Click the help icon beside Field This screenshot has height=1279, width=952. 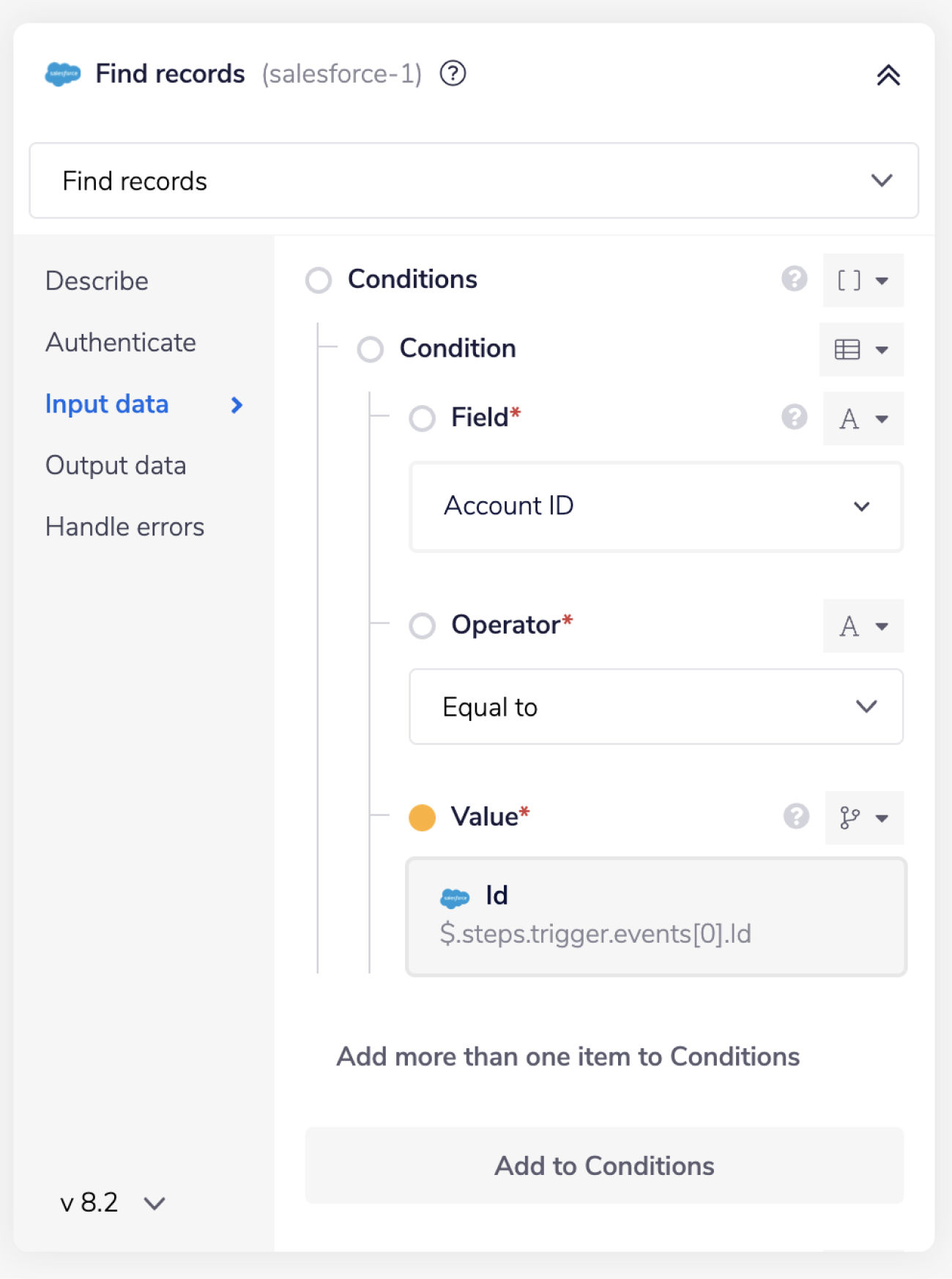pos(794,418)
